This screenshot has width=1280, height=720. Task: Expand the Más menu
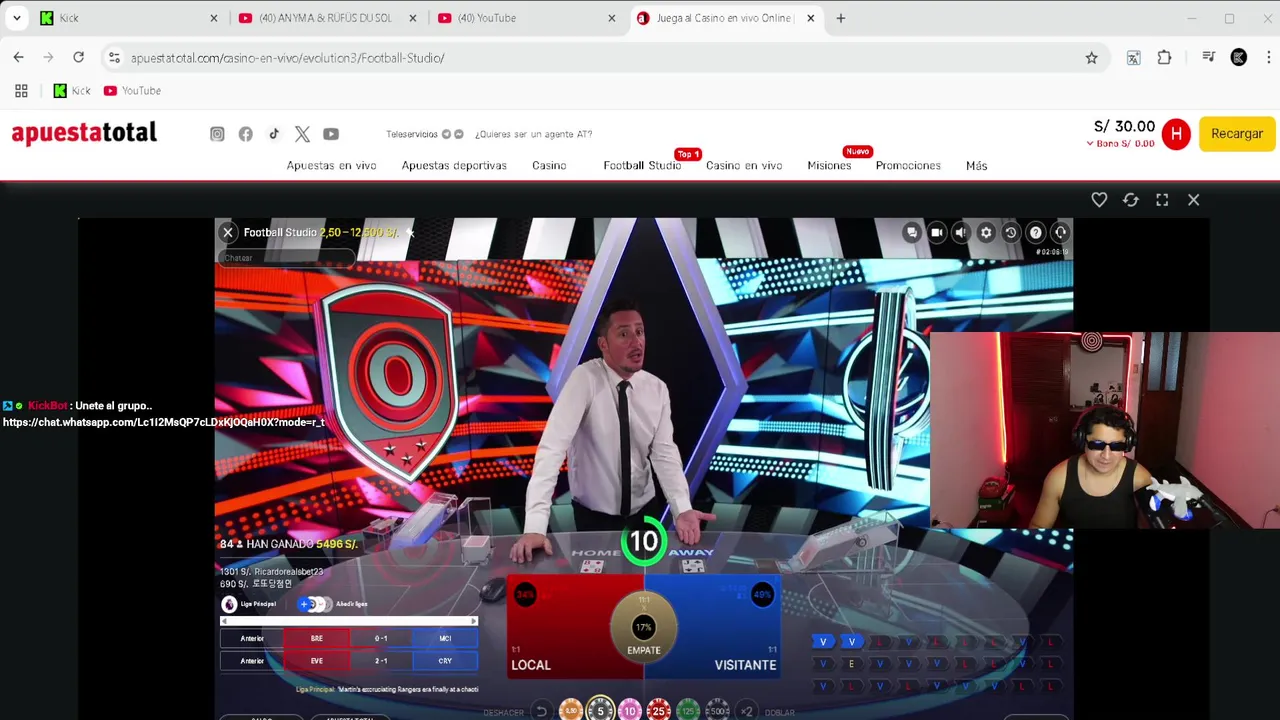(x=976, y=166)
